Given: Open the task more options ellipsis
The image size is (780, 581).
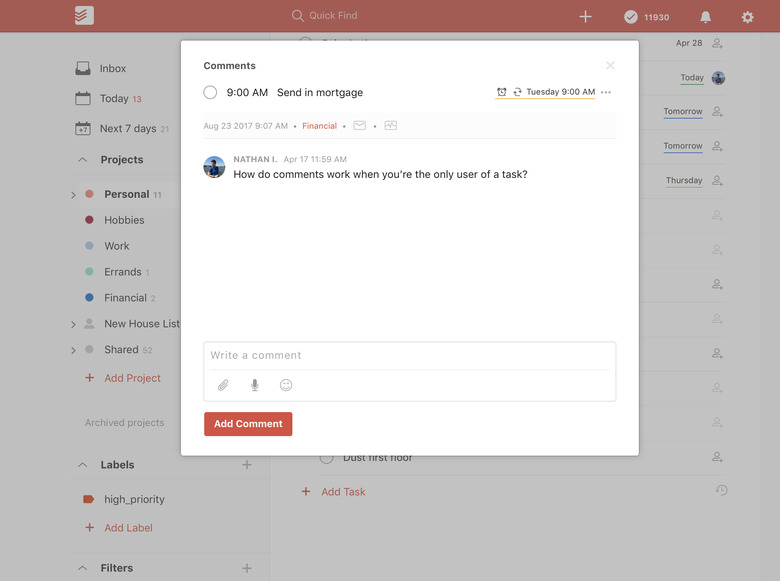Looking at the screenshot, I should click(606, 92).
